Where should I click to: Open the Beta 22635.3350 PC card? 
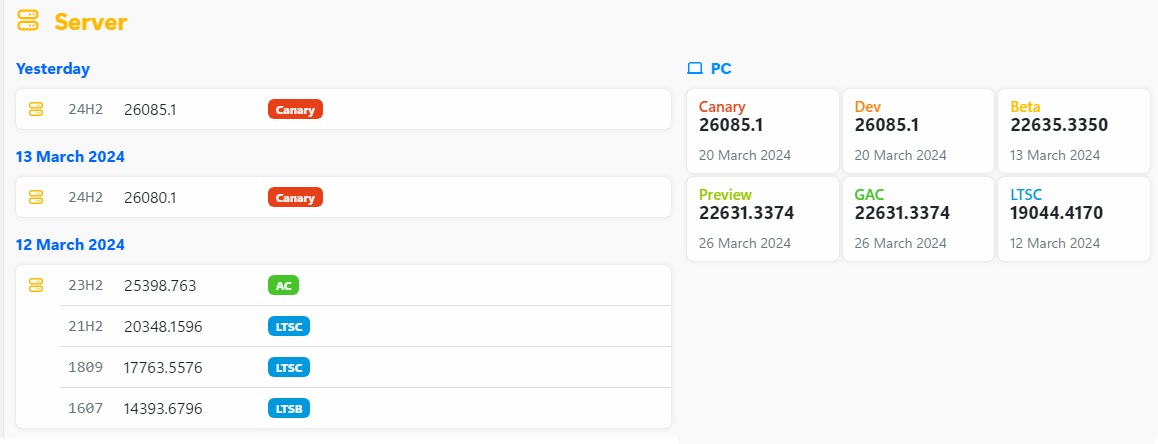pyautogui.click(x=1074, y=131)
